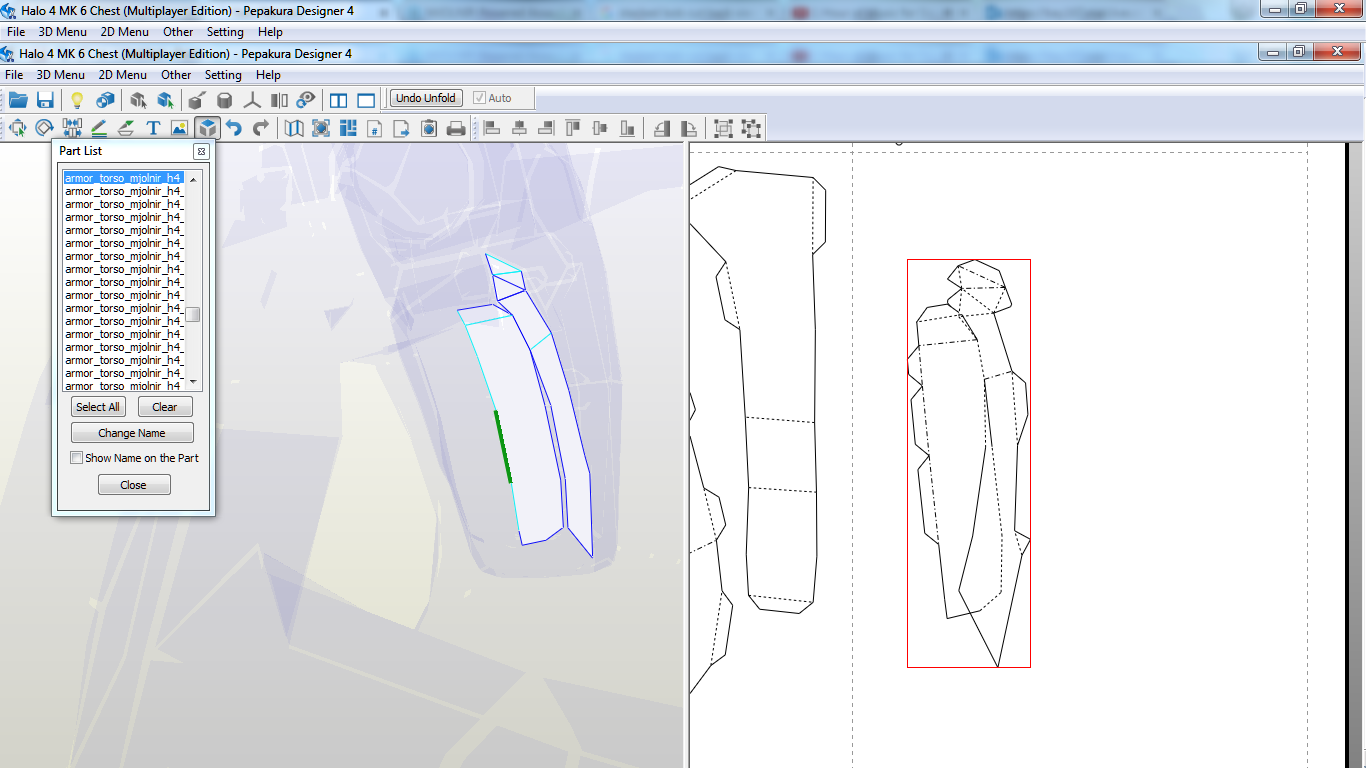The height and width of the screenshot is (768, 1366).
Task: Toggle the light bulb lighting icon
Action: (x=76, y=100)
